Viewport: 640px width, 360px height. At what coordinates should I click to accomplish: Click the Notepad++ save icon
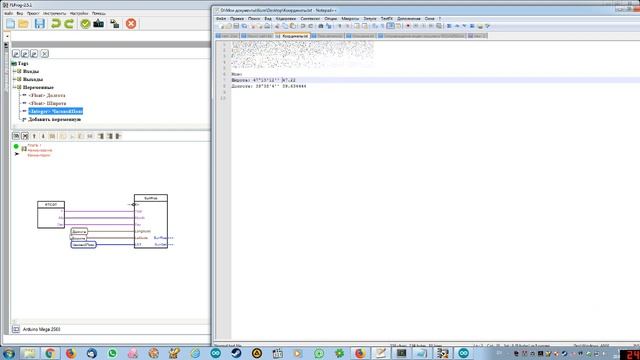pos(236,26)
